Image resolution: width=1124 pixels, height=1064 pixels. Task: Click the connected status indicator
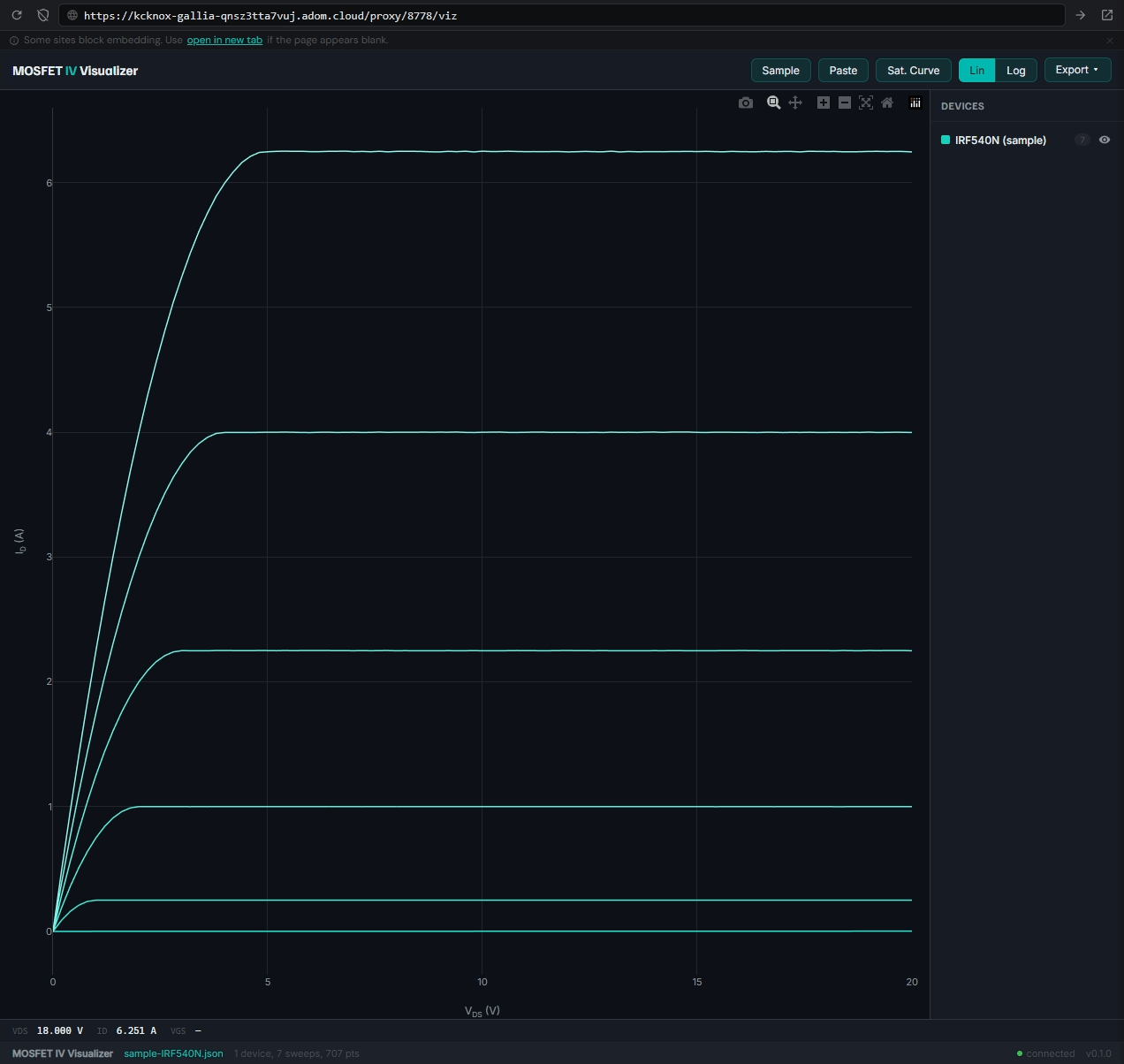(x=1046, y=1053)
